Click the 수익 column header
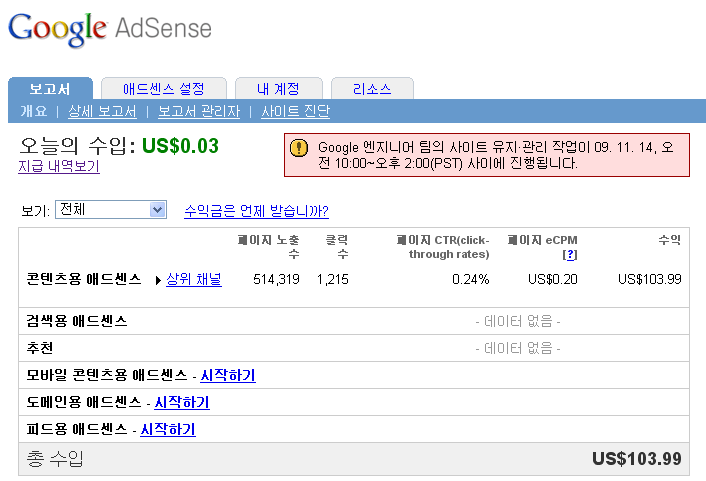This screenshot has width=706, height=481. pos(670,240)
